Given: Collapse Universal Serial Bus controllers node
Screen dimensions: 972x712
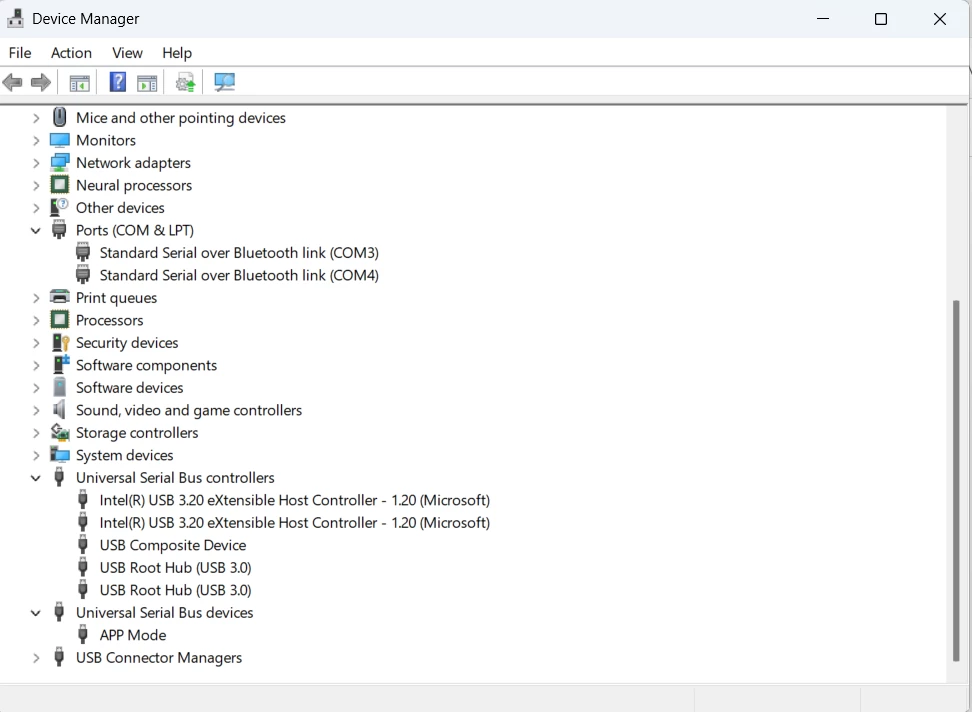Looking at the screenshot, I should pyautogui.click(x=36, y=478).
